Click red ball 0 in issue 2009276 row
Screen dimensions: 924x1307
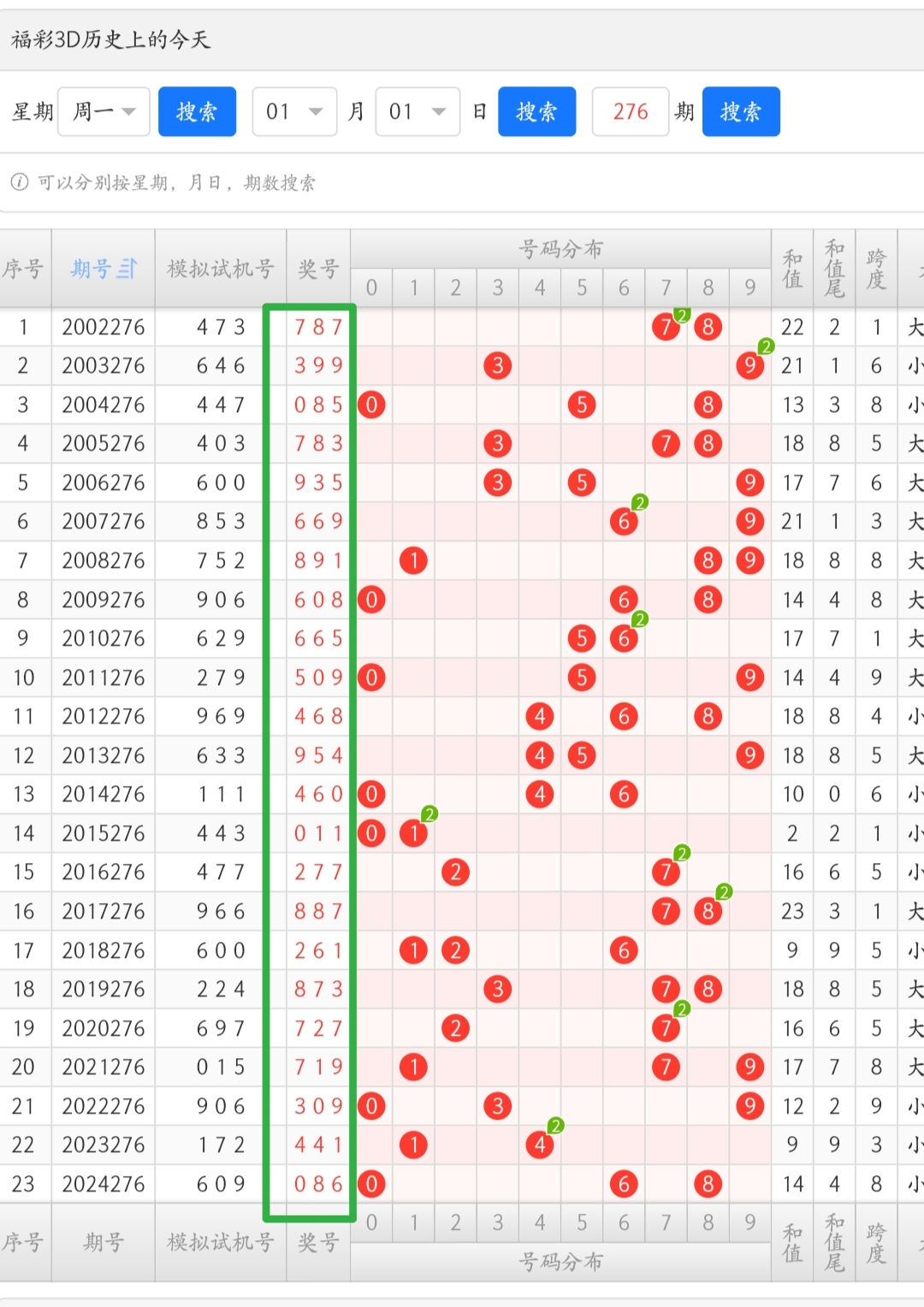(x=371, y=600)
